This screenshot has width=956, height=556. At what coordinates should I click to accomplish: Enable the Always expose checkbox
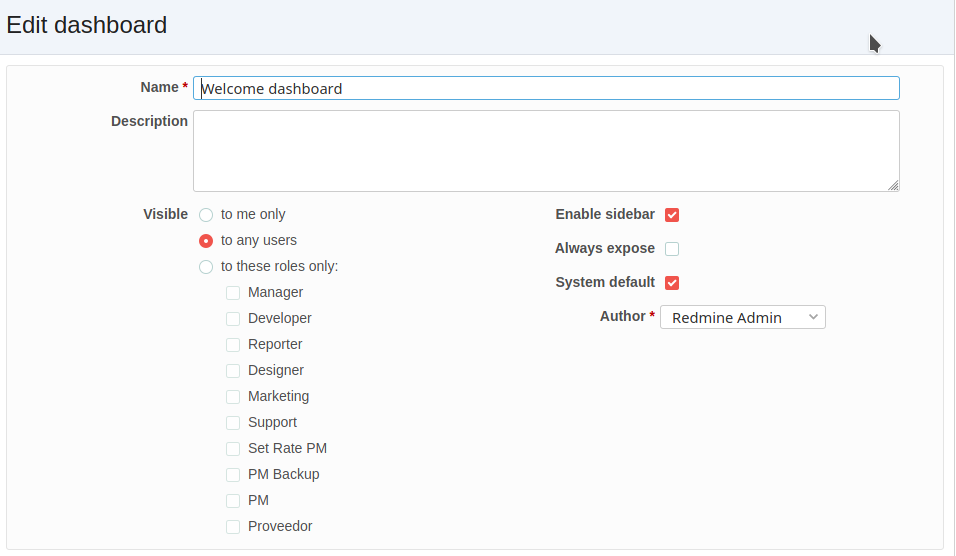tap(672, 249)
